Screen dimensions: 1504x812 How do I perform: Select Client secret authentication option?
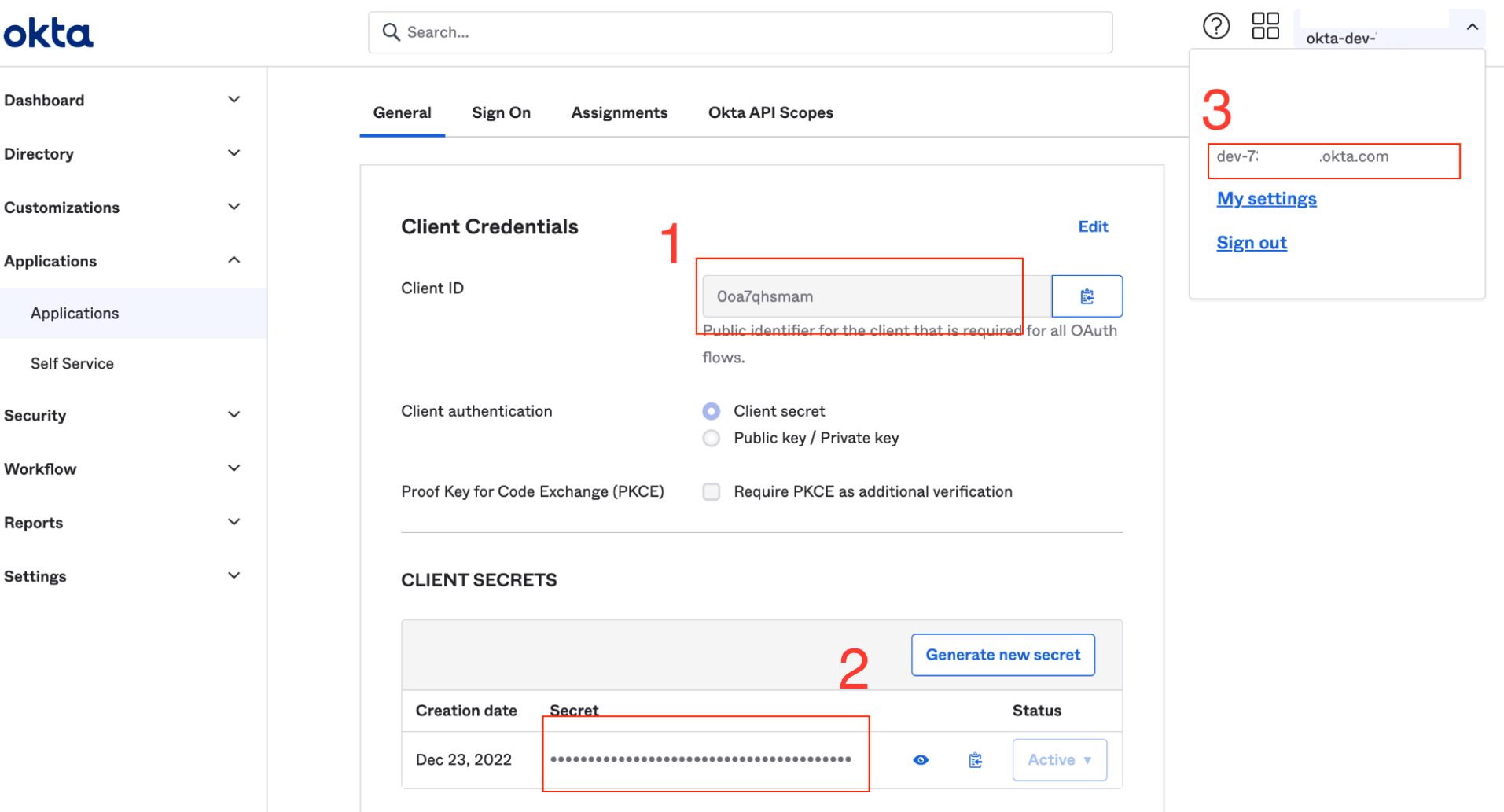pyautogui.click(x=711, y=411)
